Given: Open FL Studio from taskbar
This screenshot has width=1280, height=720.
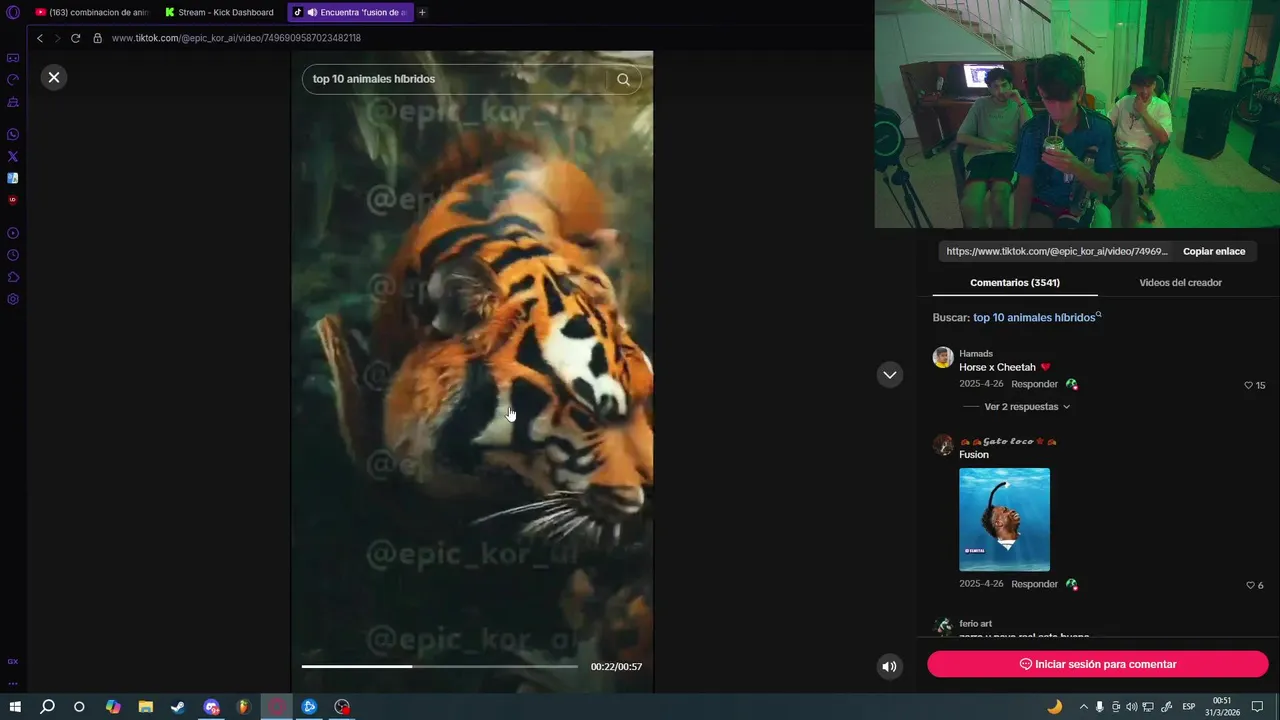Looking at the screenshot, I should pyautogui.click(x=243, y=707).
